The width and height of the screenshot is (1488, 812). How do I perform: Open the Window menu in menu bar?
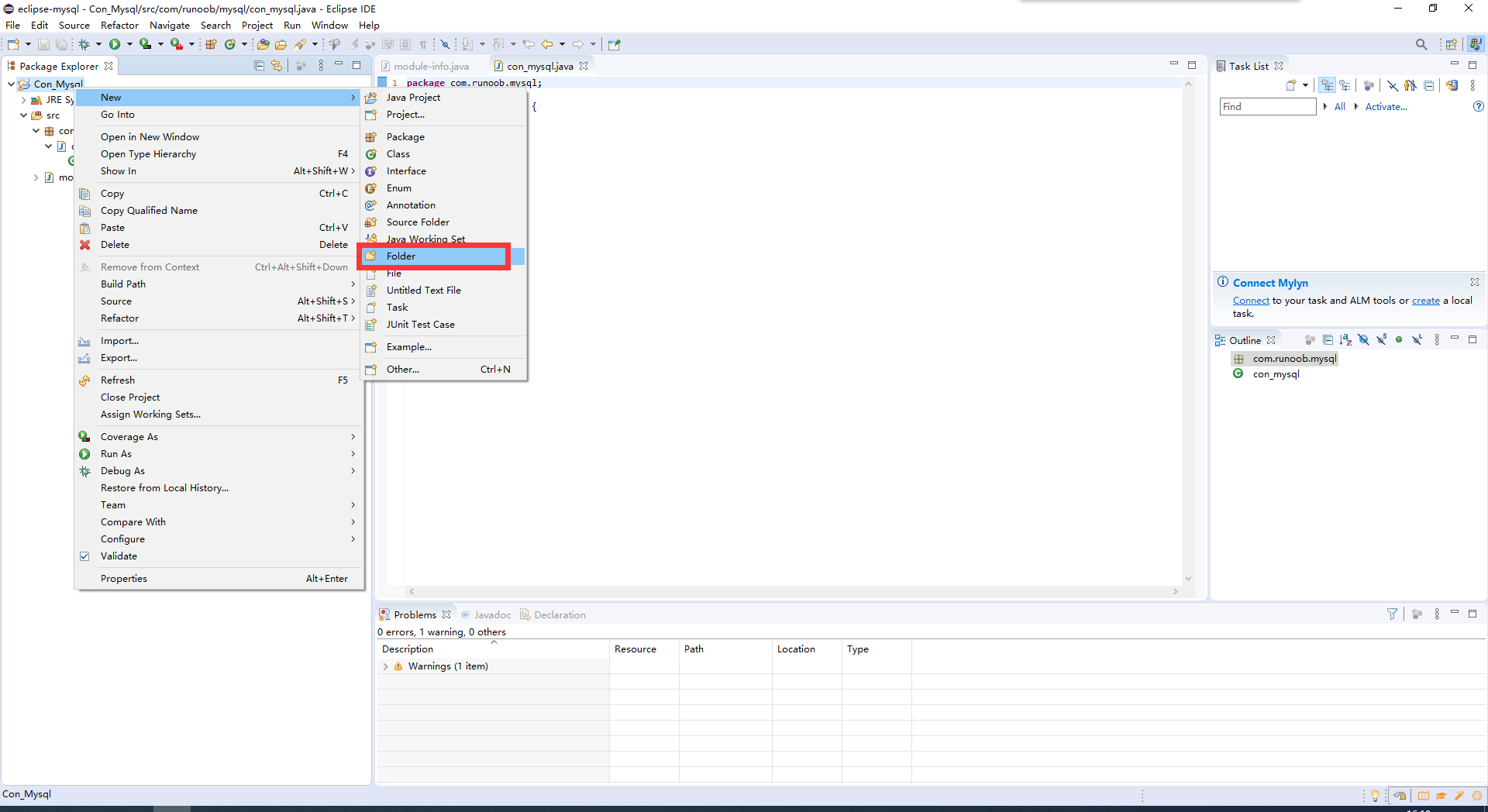[329, 26]
